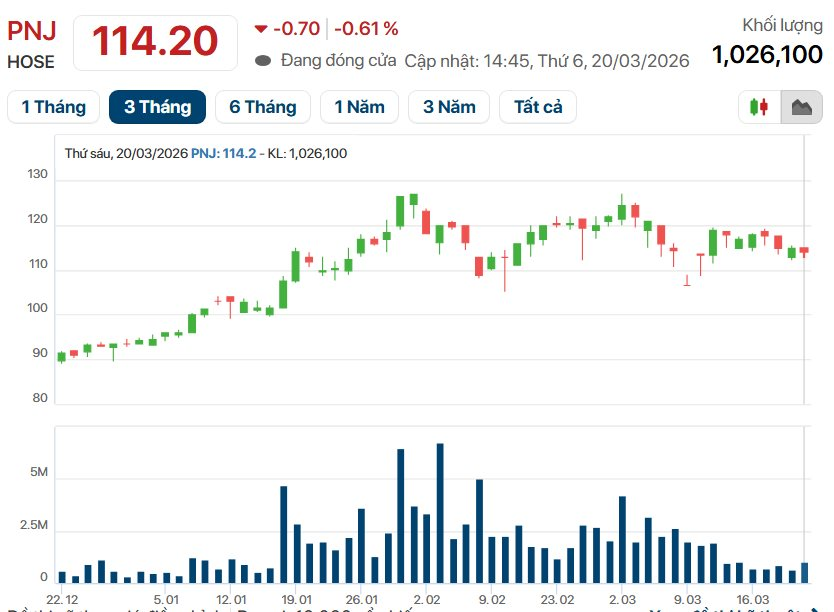Screen dimensions: 834x612
Task: Click the PNJ ticker symbol
Action: 32,31
